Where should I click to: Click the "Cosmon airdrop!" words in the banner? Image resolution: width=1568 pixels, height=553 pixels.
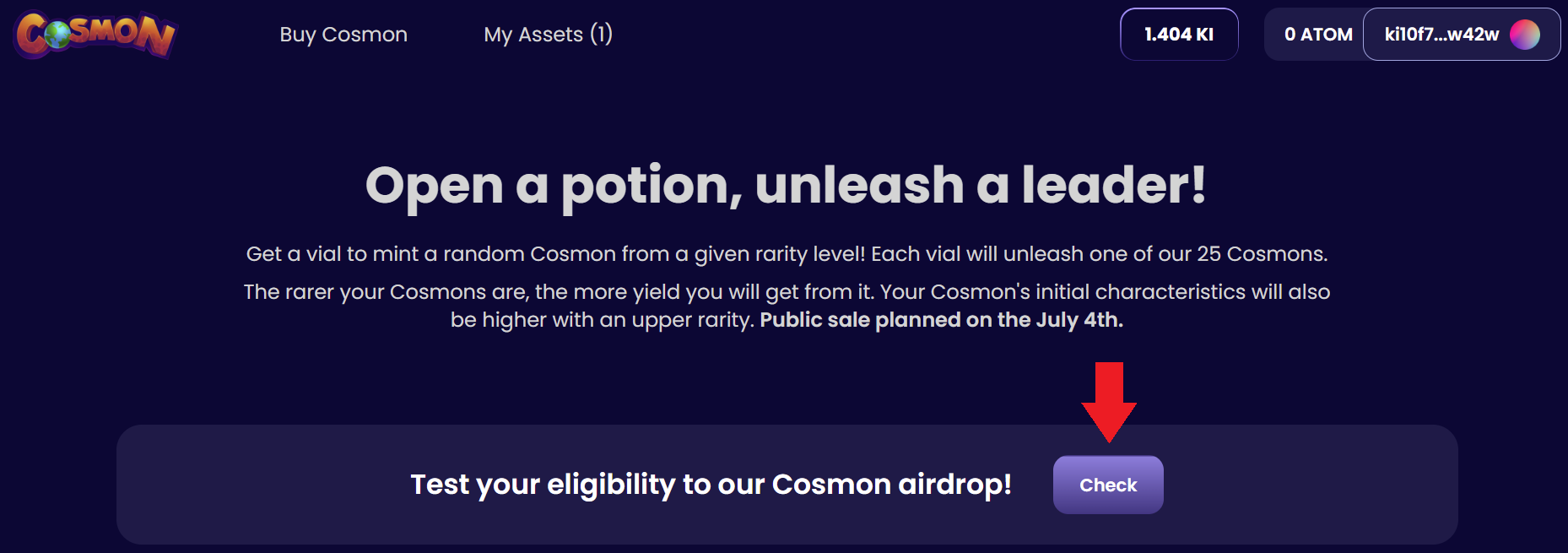(891, 485)
